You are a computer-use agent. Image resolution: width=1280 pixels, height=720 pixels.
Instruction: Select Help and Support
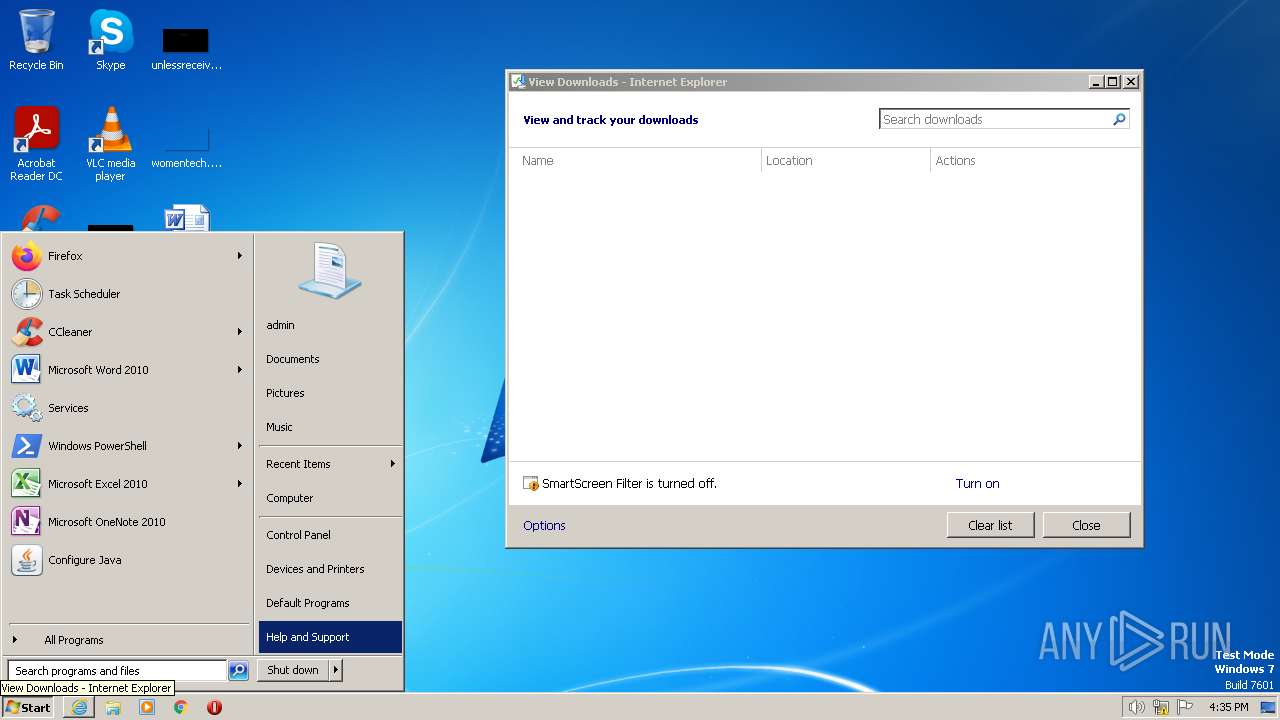coord(330,637)
